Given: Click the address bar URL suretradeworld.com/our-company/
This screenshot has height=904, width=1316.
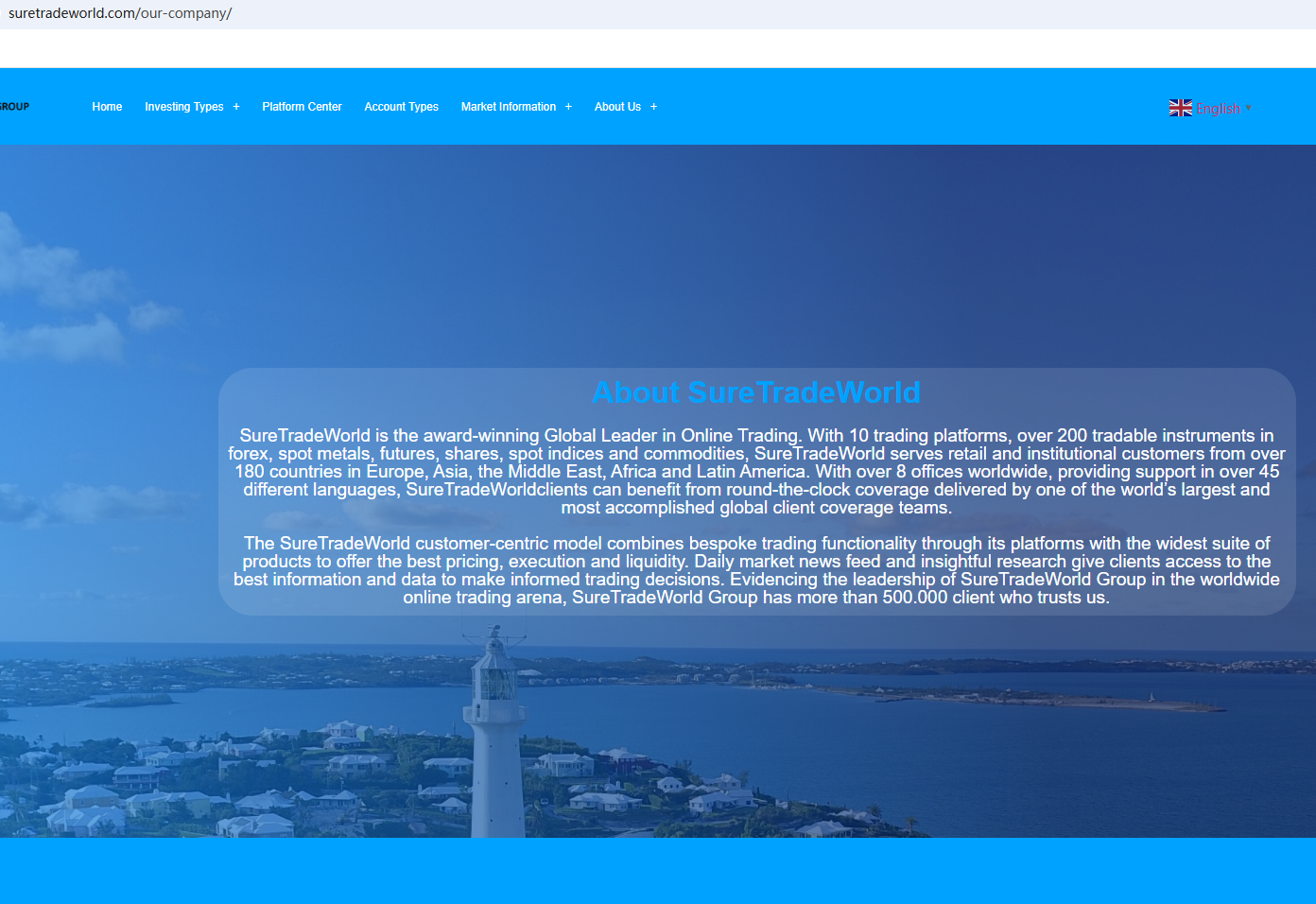Looking at the screenshot, I should pyautogui.click(x=120, y=13).
